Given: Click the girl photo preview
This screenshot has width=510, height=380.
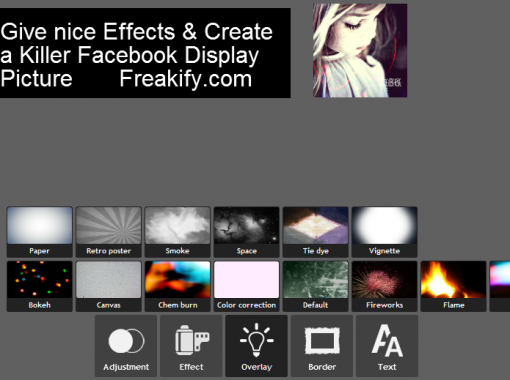Looking at the screenshot, I should tap(360, 51).
